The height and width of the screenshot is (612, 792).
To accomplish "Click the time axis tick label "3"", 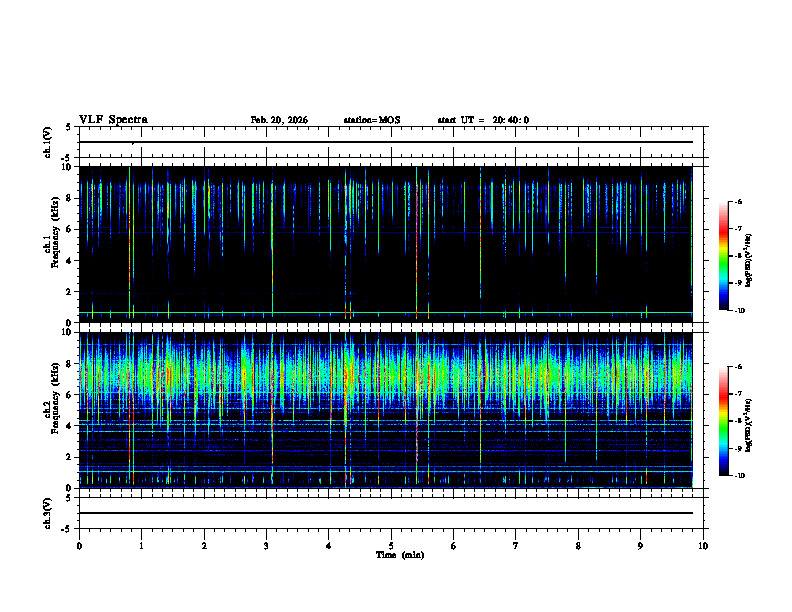I will click(x=266, y=546).
